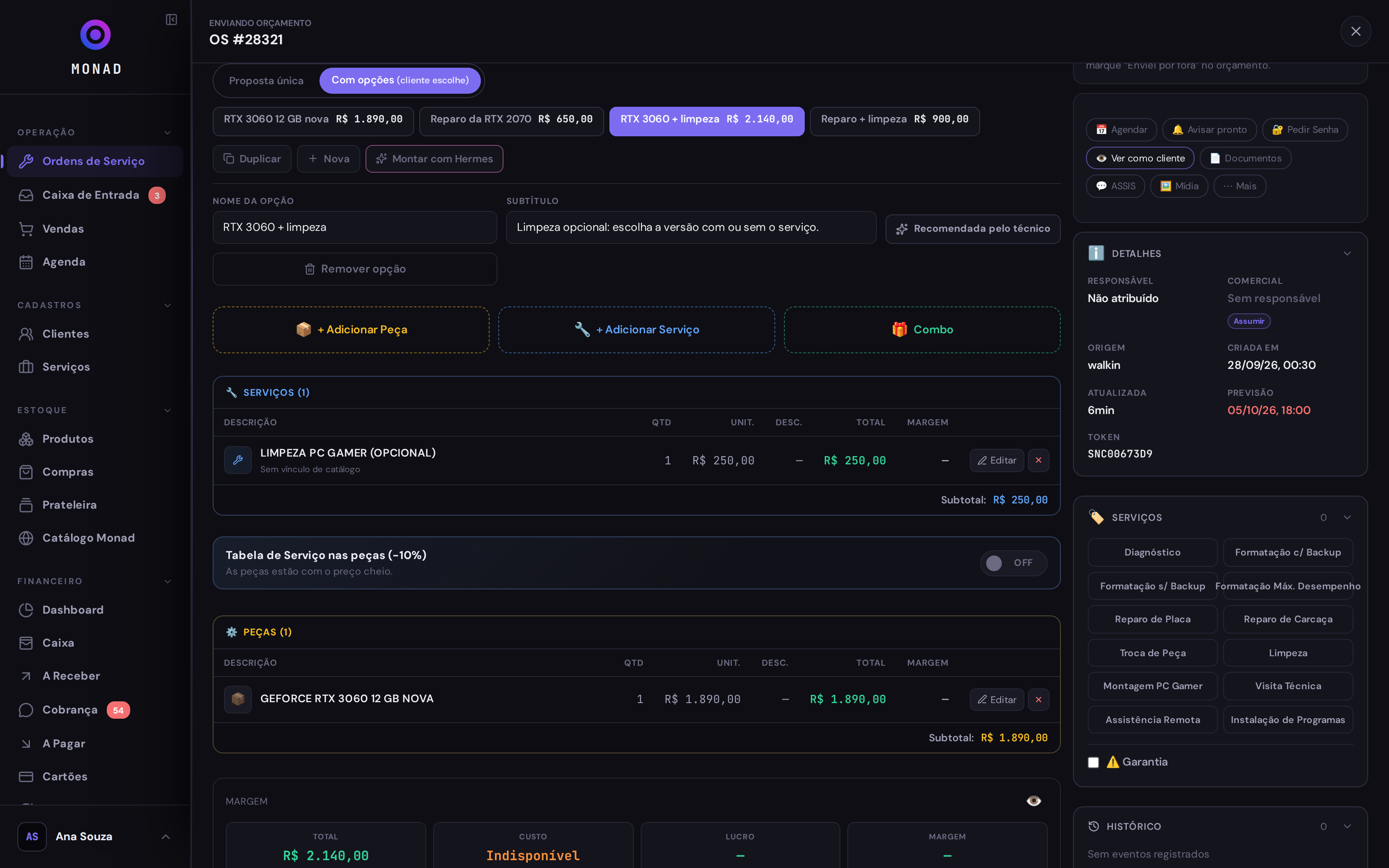Screen dimensions: 1389x868
Task: Collapse the sidebar panel icon
Action: pos(171,20)
